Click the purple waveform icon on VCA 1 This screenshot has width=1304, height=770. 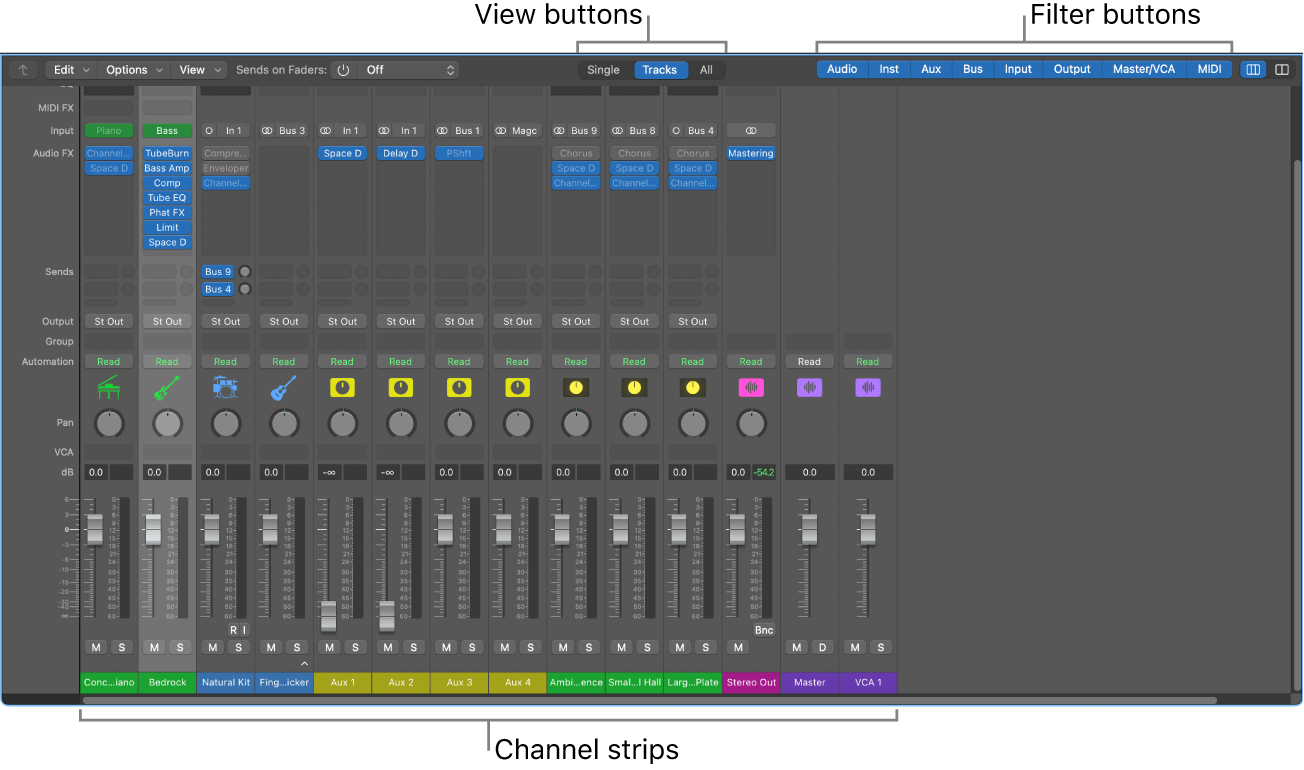tap(868, 388)
